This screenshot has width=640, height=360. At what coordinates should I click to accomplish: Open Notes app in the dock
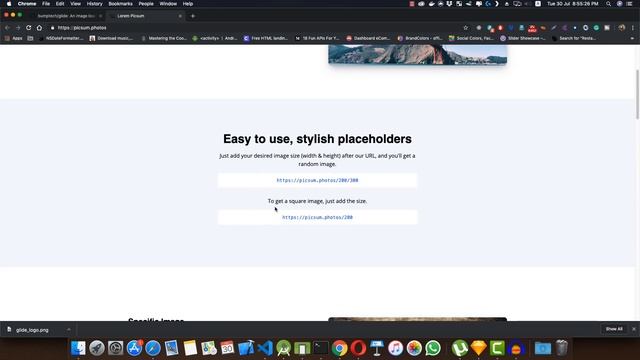tap(190, 348)
